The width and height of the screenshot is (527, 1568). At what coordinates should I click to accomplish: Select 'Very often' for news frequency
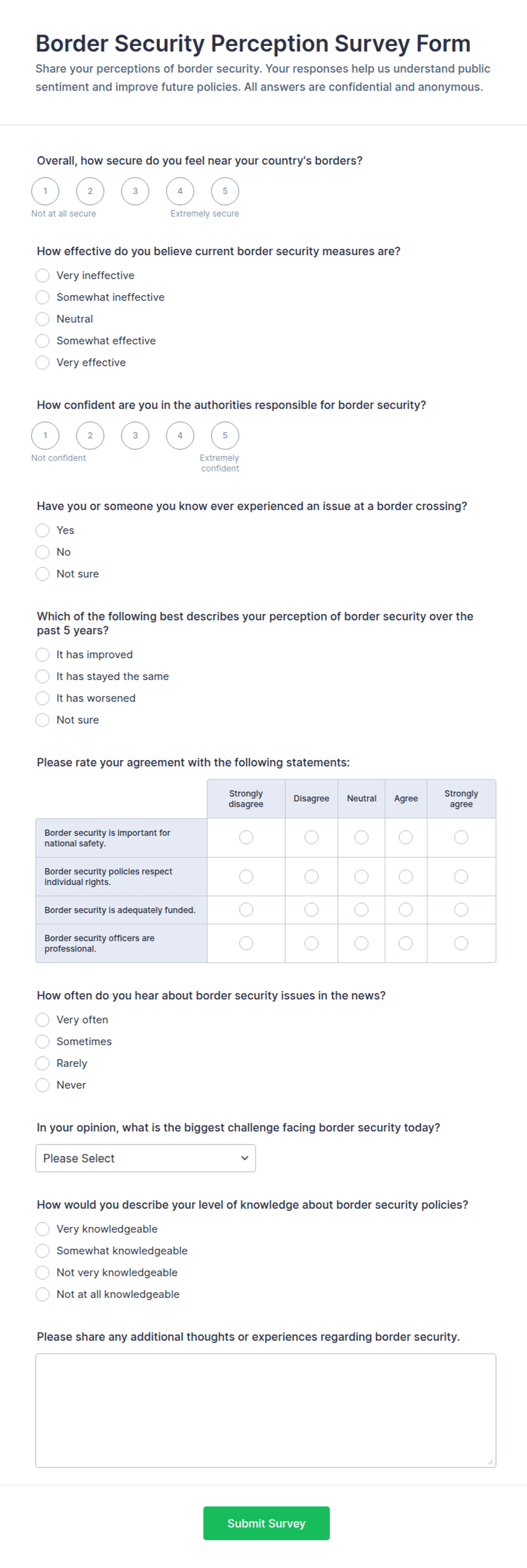(42, 1019)
